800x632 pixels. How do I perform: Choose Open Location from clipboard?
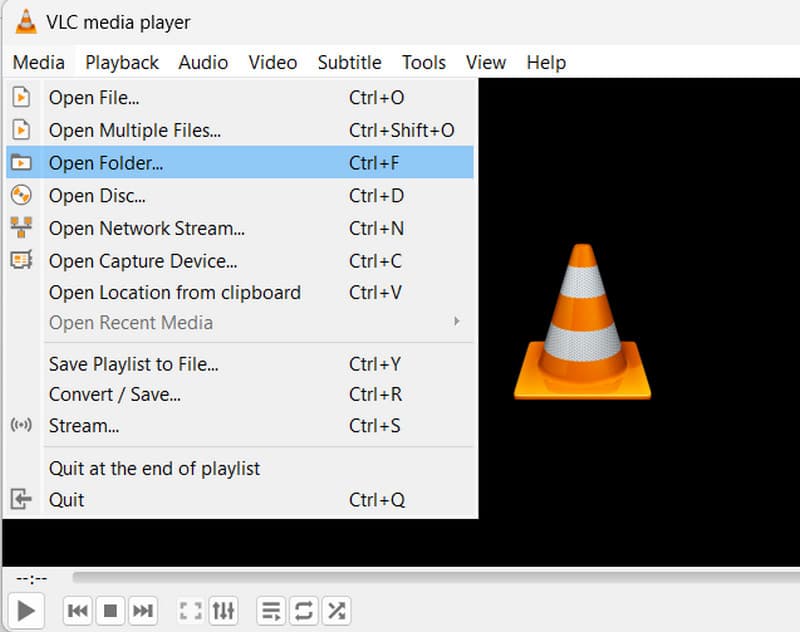pos(240,292)
